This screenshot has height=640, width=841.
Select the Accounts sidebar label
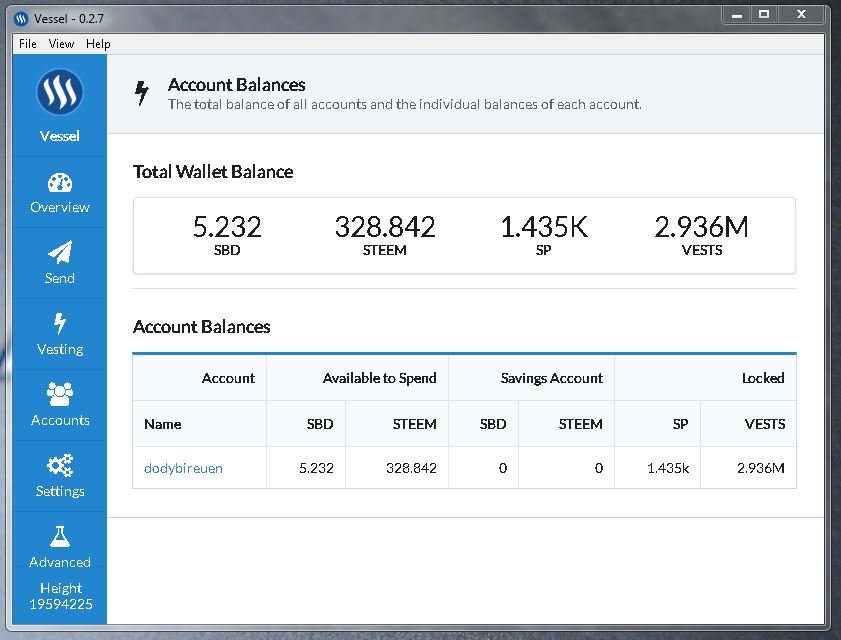60,420
